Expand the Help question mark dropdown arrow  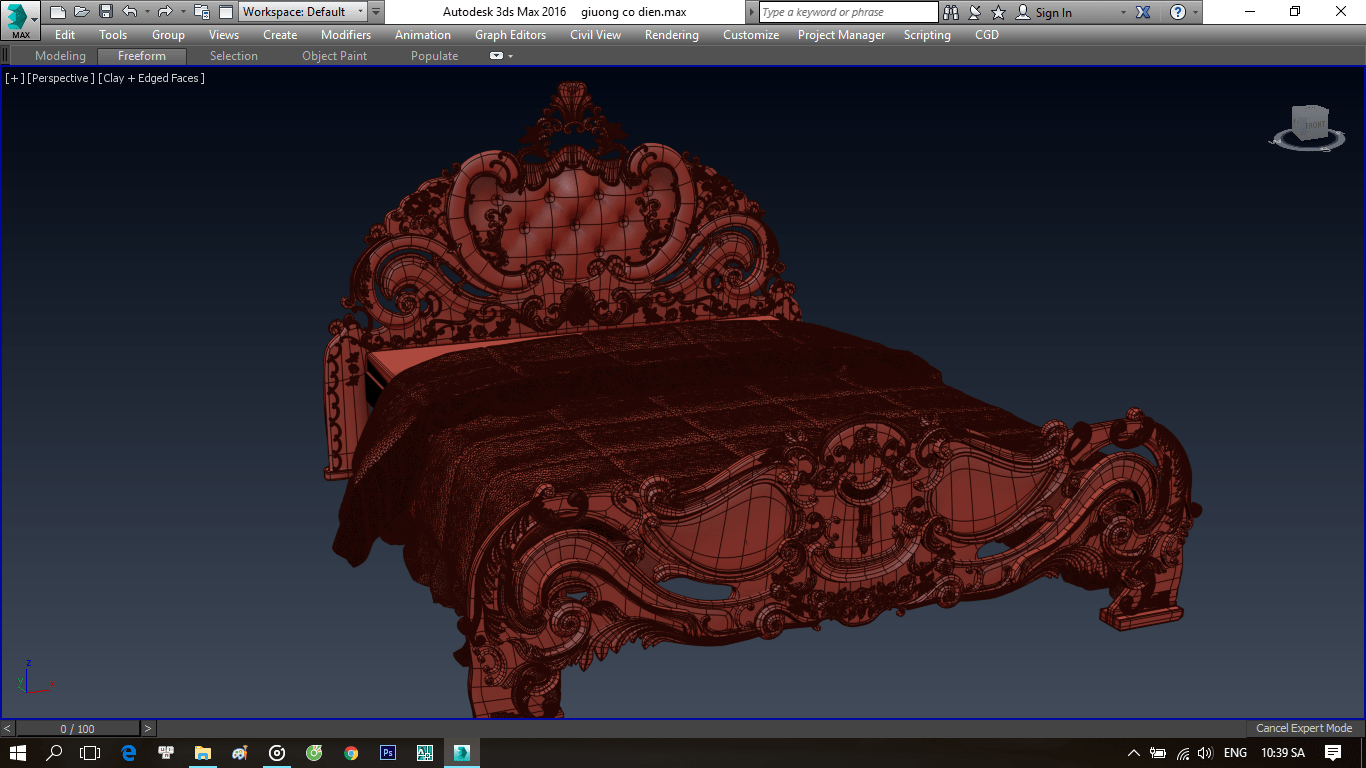click(1195, 12)
